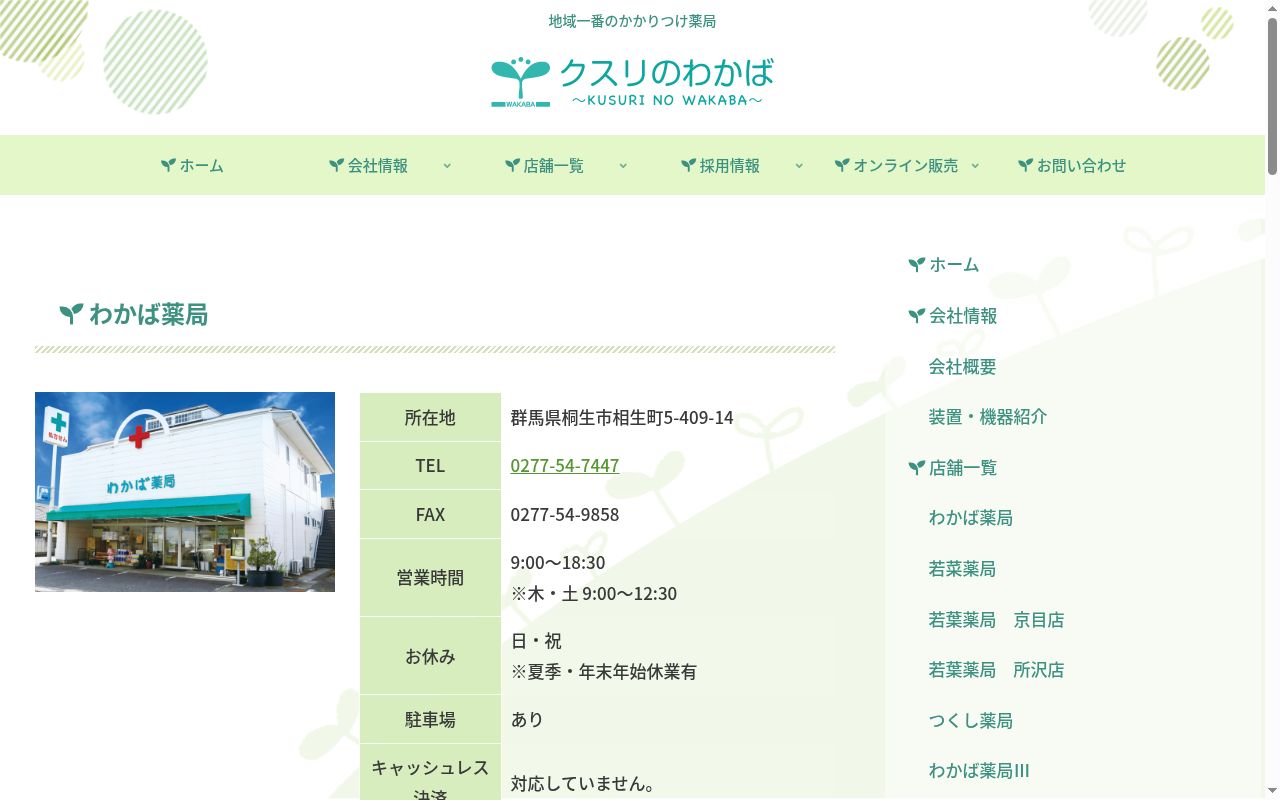Click the Kusuri no Wakaba logo
Image resolution: width=1280 pixels, height=800 pixels.
tap(632, 82)
